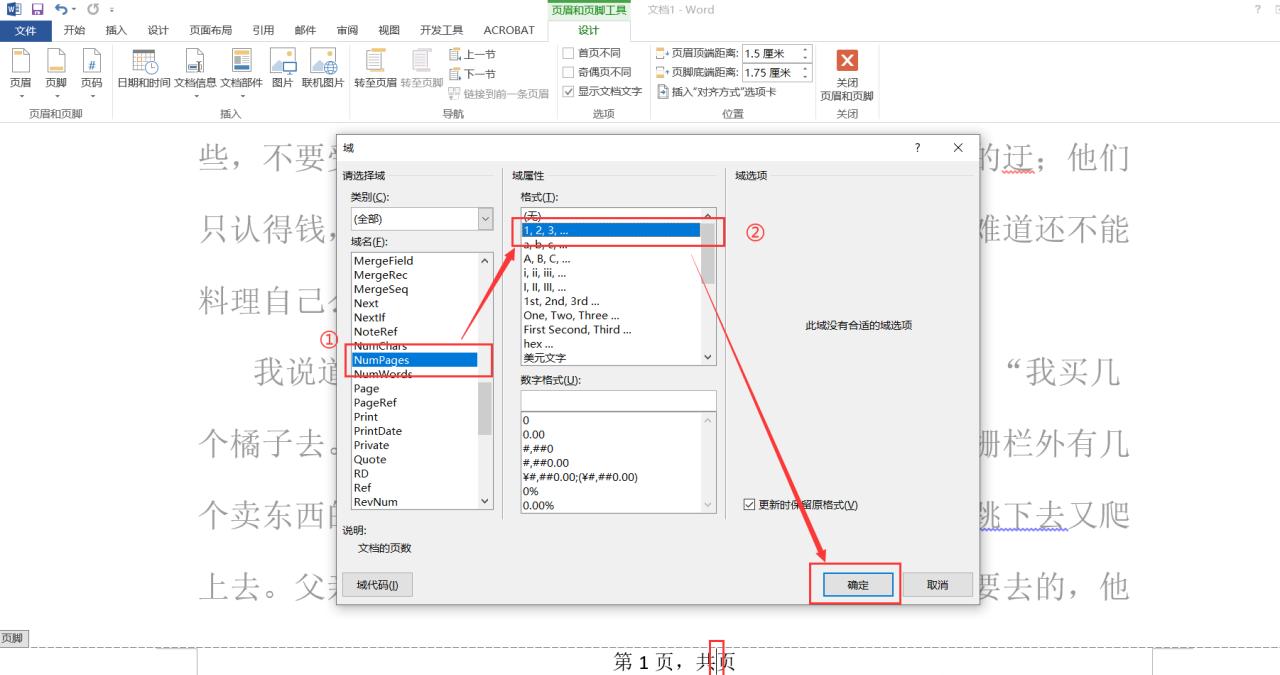Click 下一节 next section
Image resolution: width=1280 pixels, height=675 pixels.
[472, 74]
